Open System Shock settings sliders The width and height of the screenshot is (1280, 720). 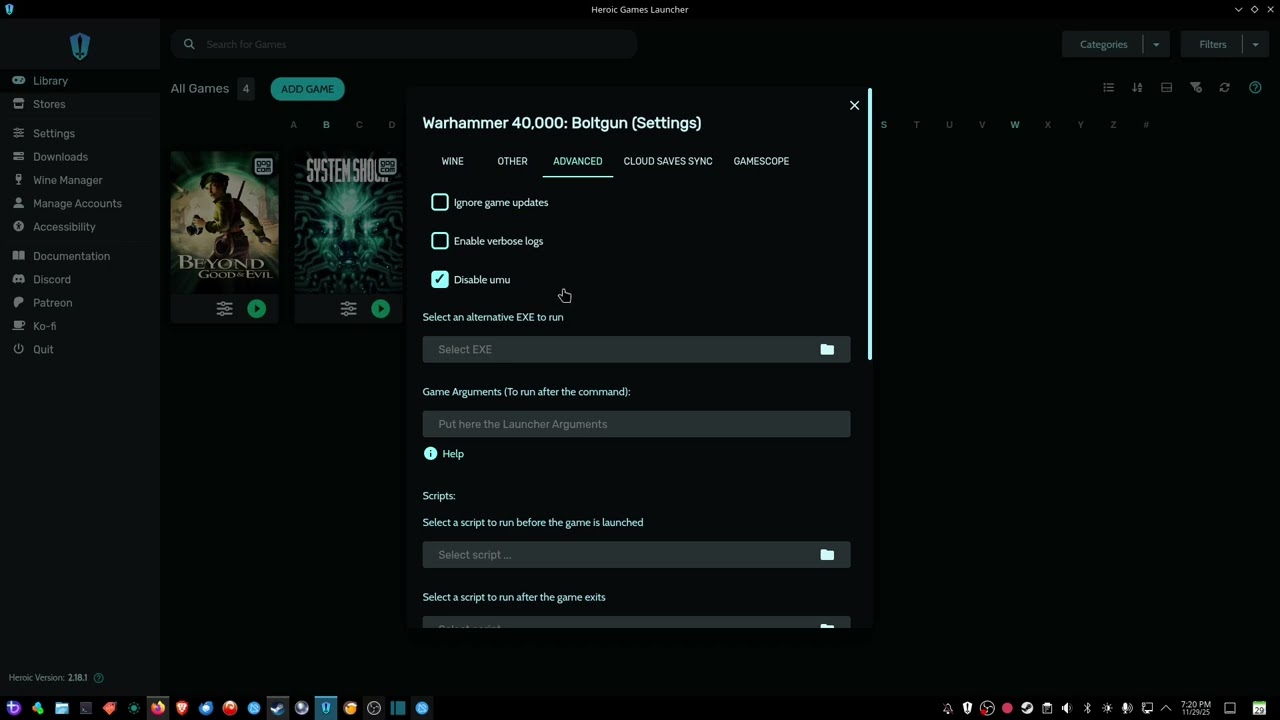(x=348, y=309)
